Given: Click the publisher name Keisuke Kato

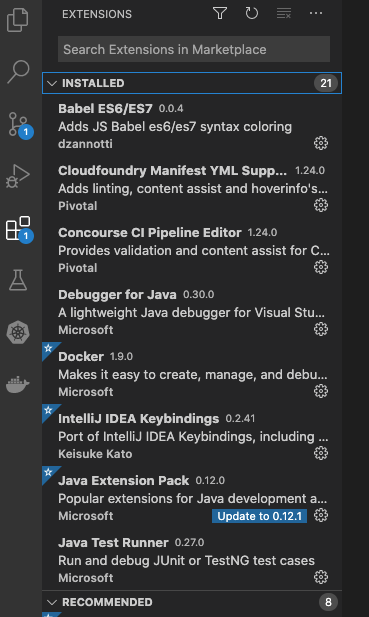Looking at the screenshot, I should (95, 454).
